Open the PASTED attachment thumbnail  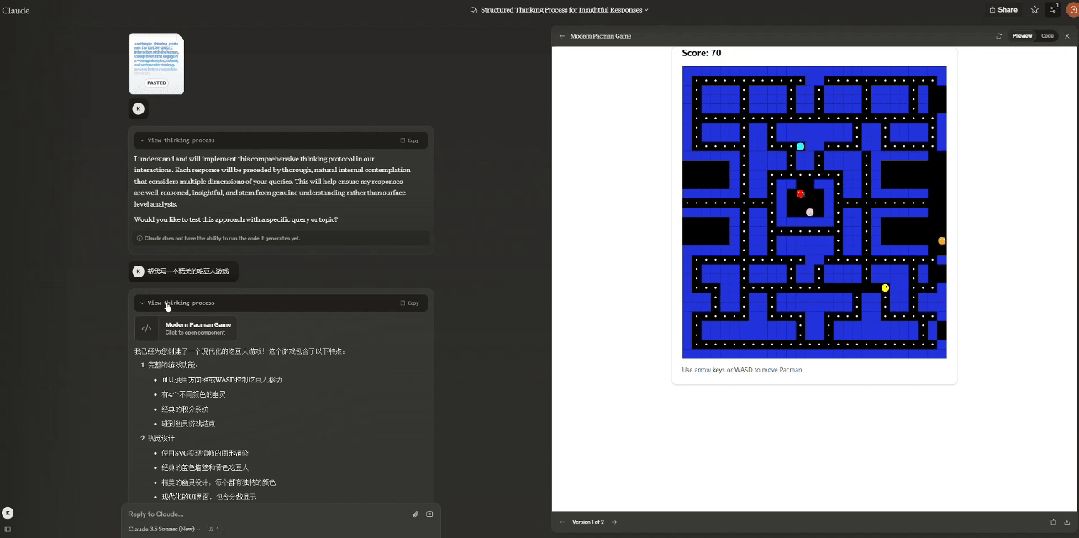click(156, 63)
